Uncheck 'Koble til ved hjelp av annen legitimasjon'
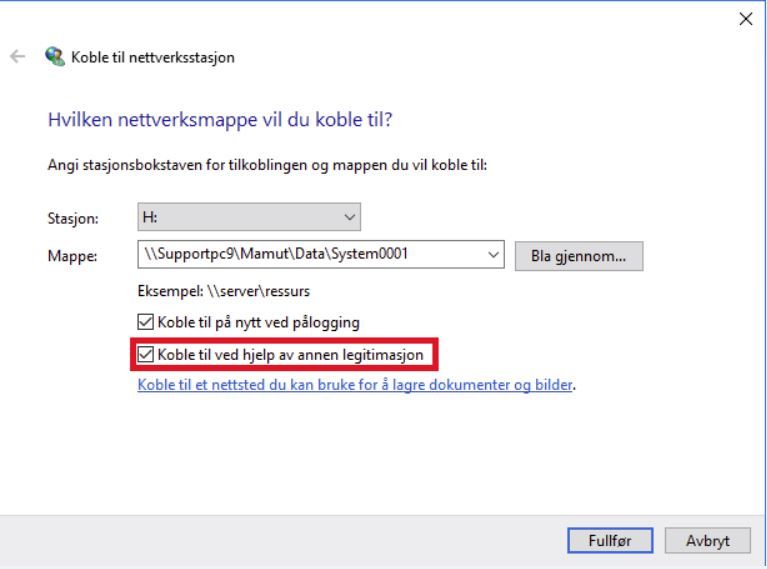The width and height of the screenshot is (767, 569). pos(146,353)
